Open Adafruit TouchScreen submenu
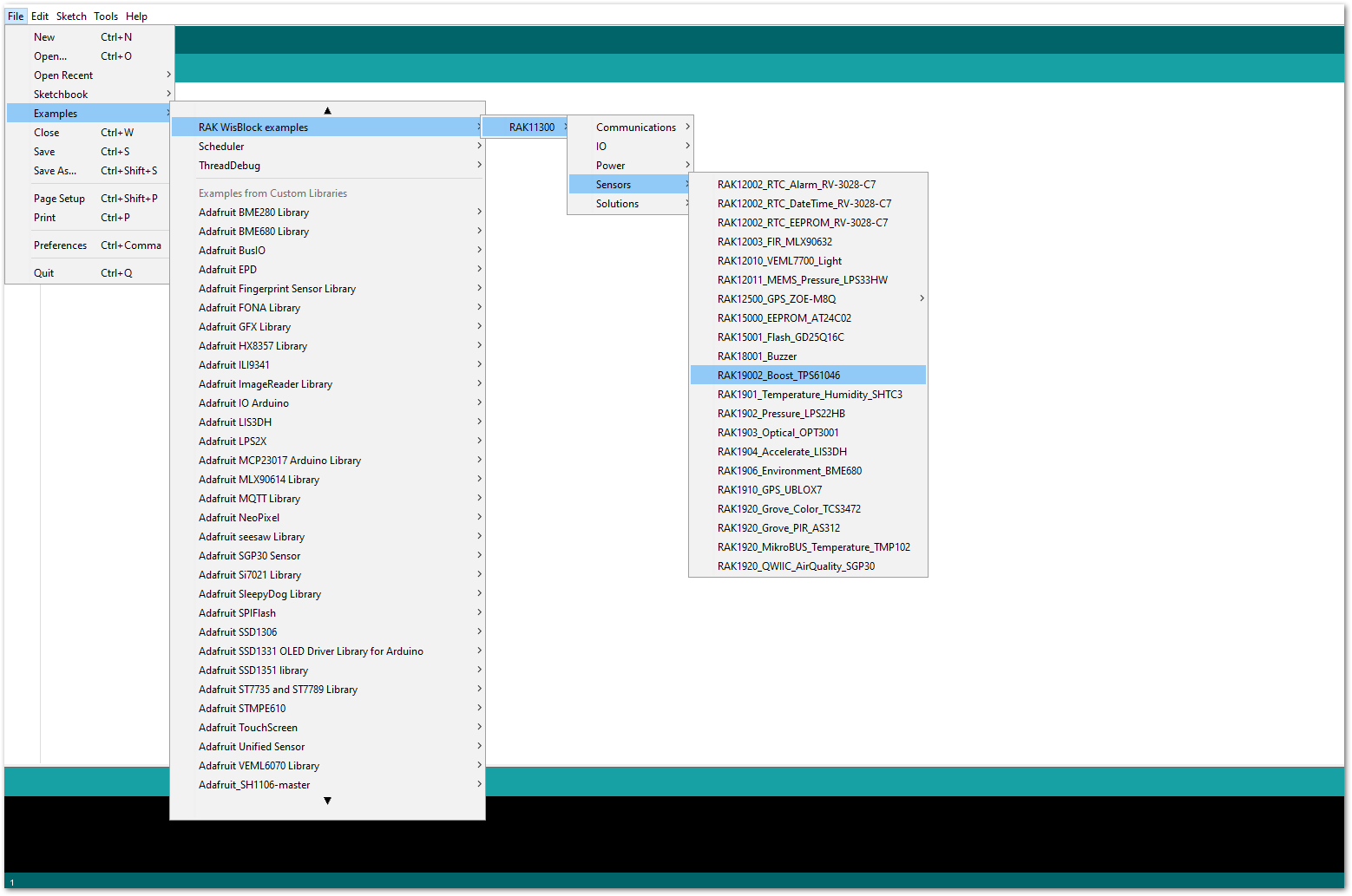Image resolution: width=1352 pixels, height=896 pixels. tap(327, 728)
